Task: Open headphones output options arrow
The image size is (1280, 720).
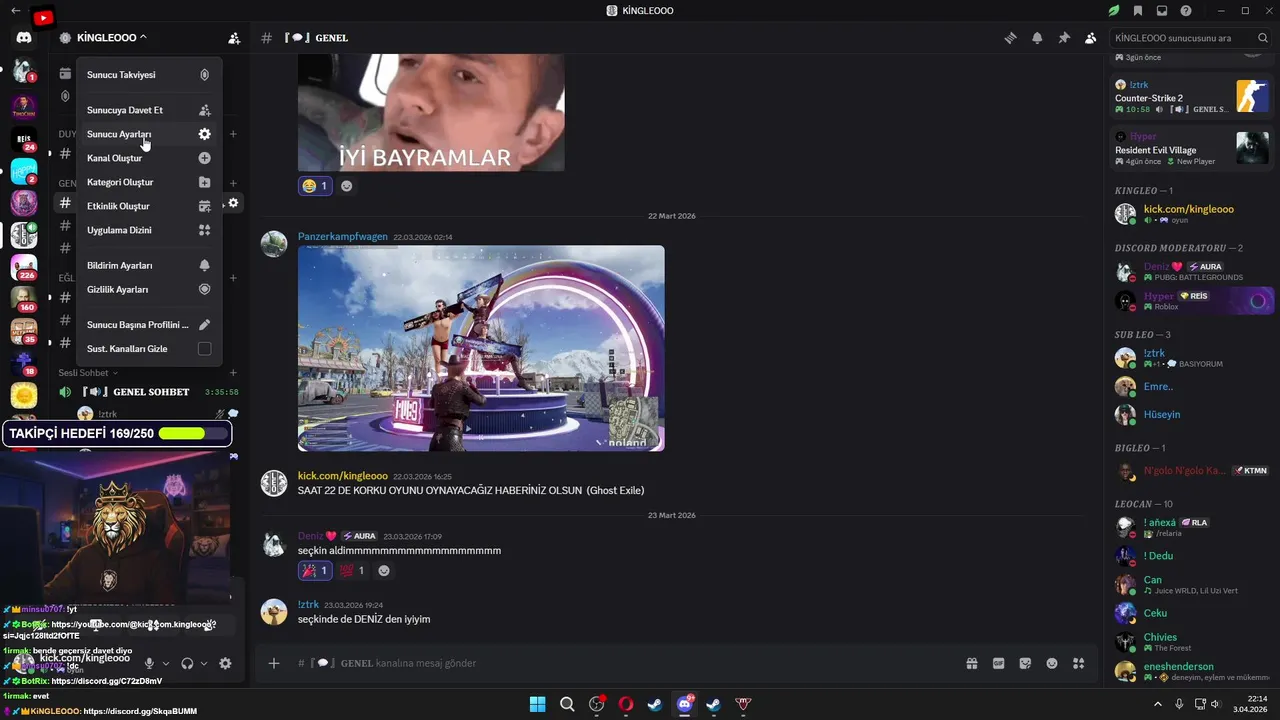Action: coord(204,663)
